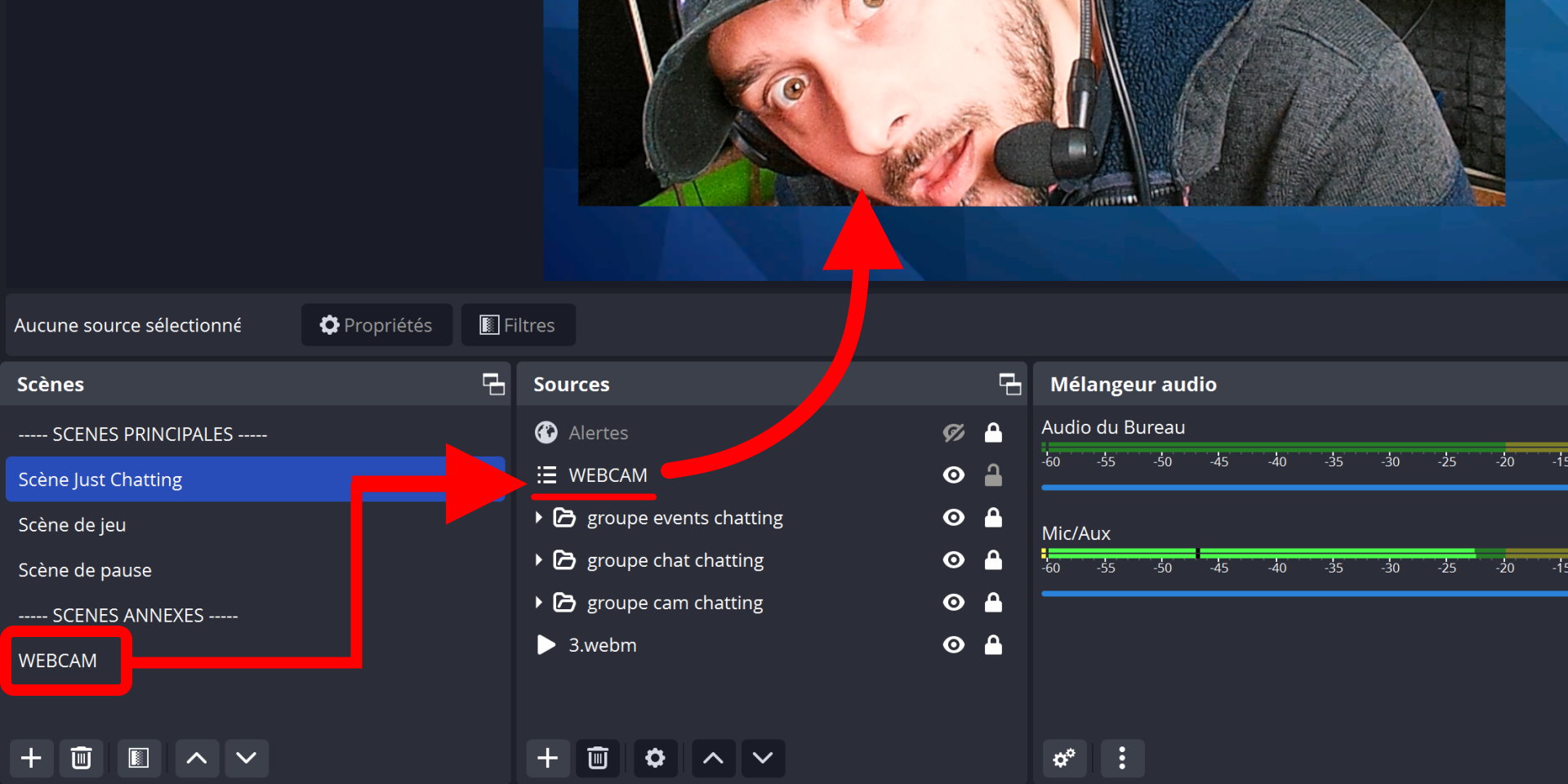Add a new source with the plus icon
The image size is (1568, 784).
pyautogui.click(x=547, y=758)
